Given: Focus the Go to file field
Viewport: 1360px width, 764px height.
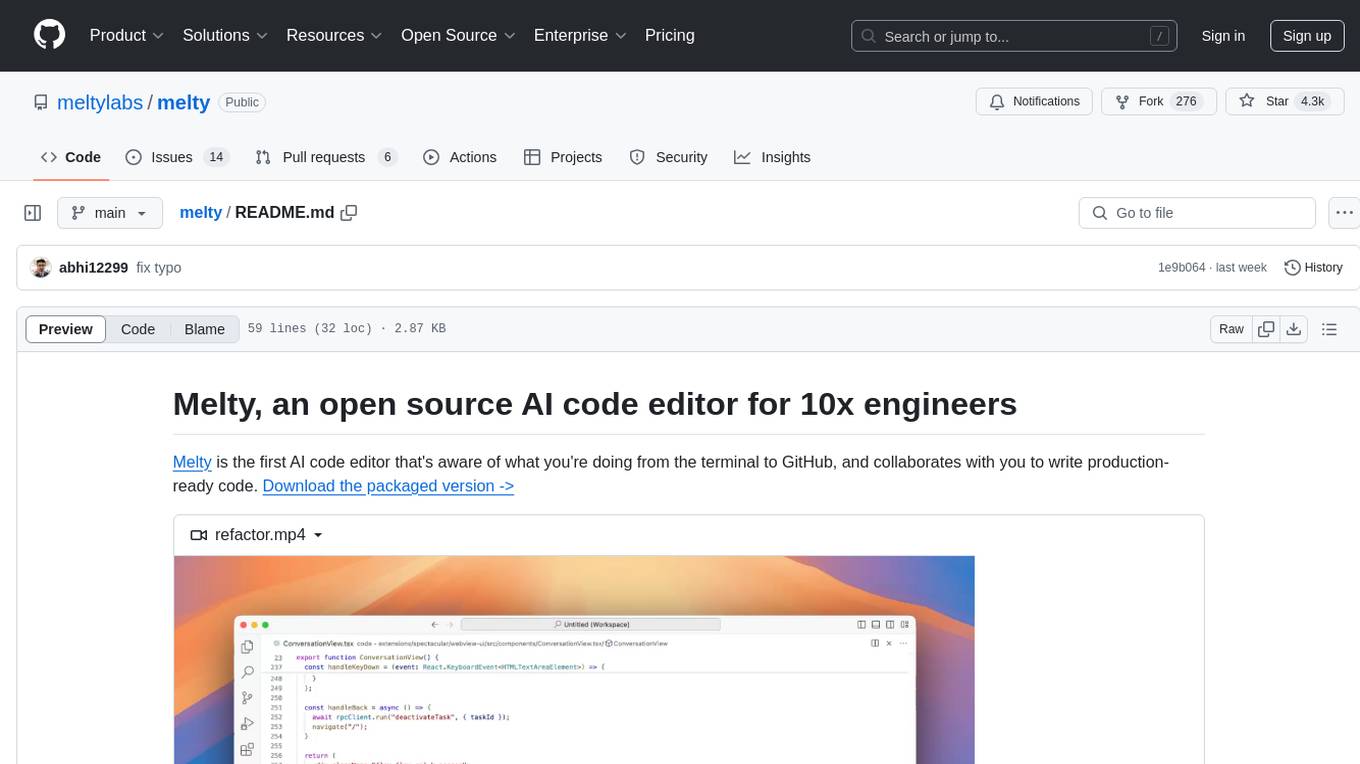Looking at the screenshot, I should click(1197, 213).
